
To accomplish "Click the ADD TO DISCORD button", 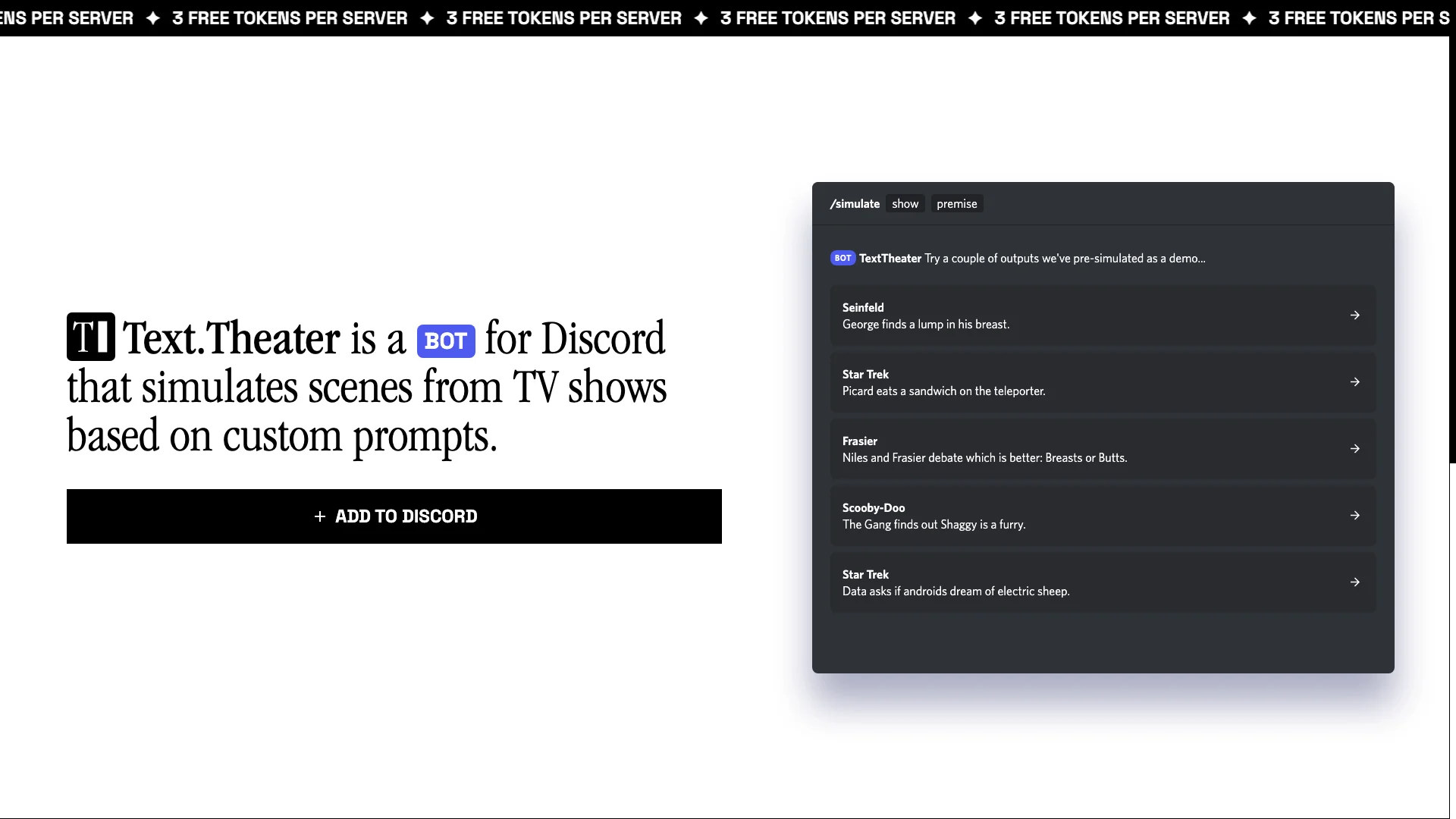I will pyautogui.click(x=394, y=516).
